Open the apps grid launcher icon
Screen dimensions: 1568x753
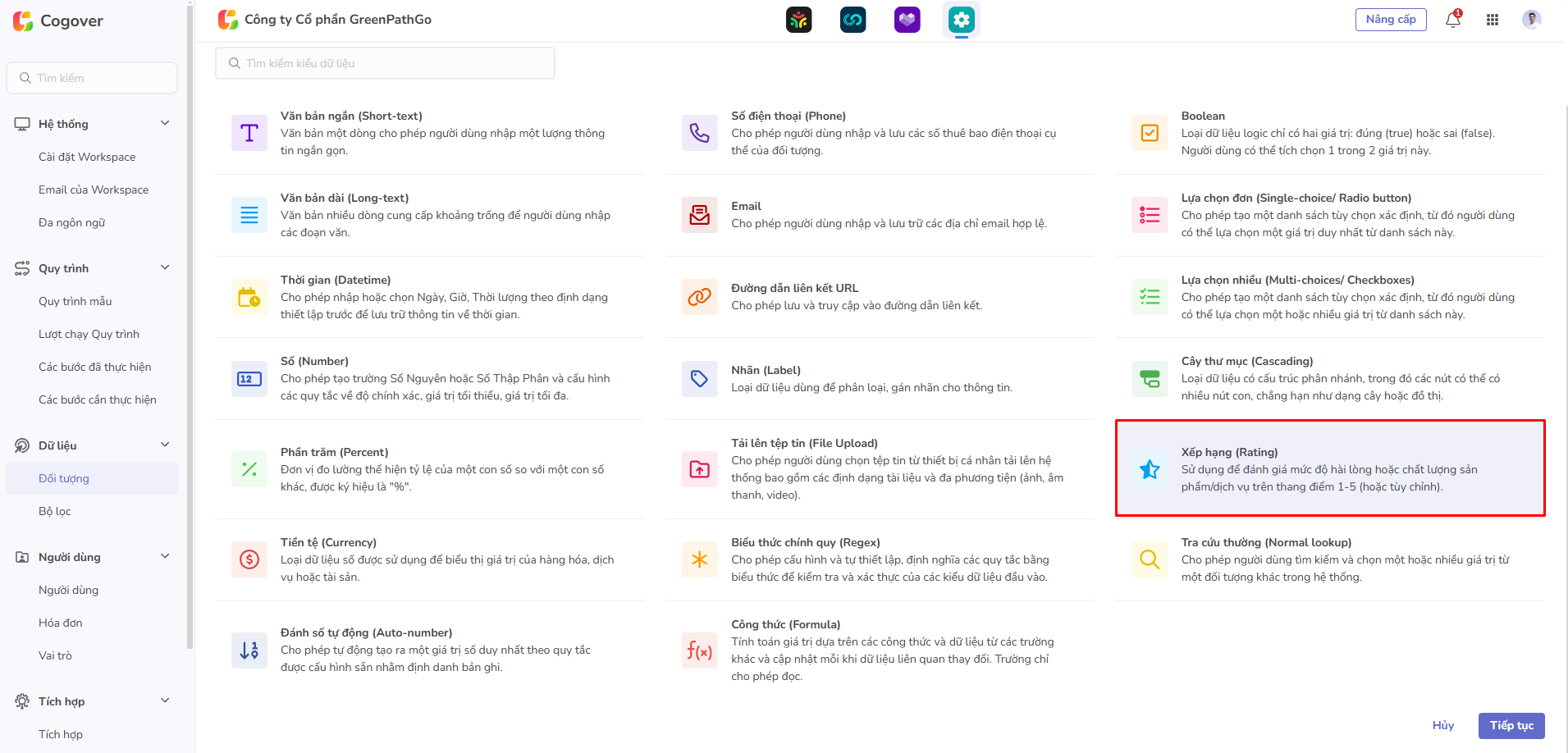(x=1492, y=20)
